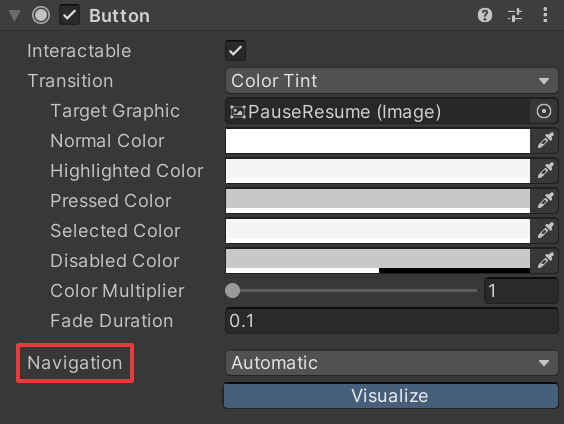Pick Disabled Color with the eyedropper
The height and width of the screenshot is (424, 564).
(545, 261)
